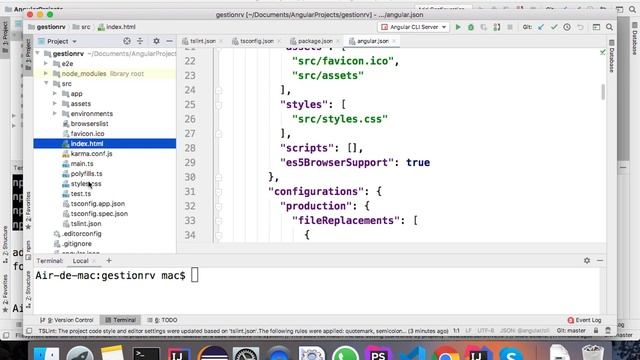Collapse the src folder

(46, 83)
